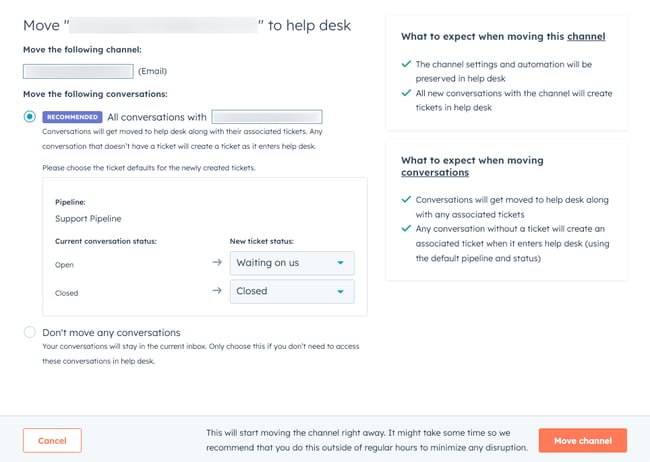Click the Cancel button
650x462 pixels.
point(52,440)
